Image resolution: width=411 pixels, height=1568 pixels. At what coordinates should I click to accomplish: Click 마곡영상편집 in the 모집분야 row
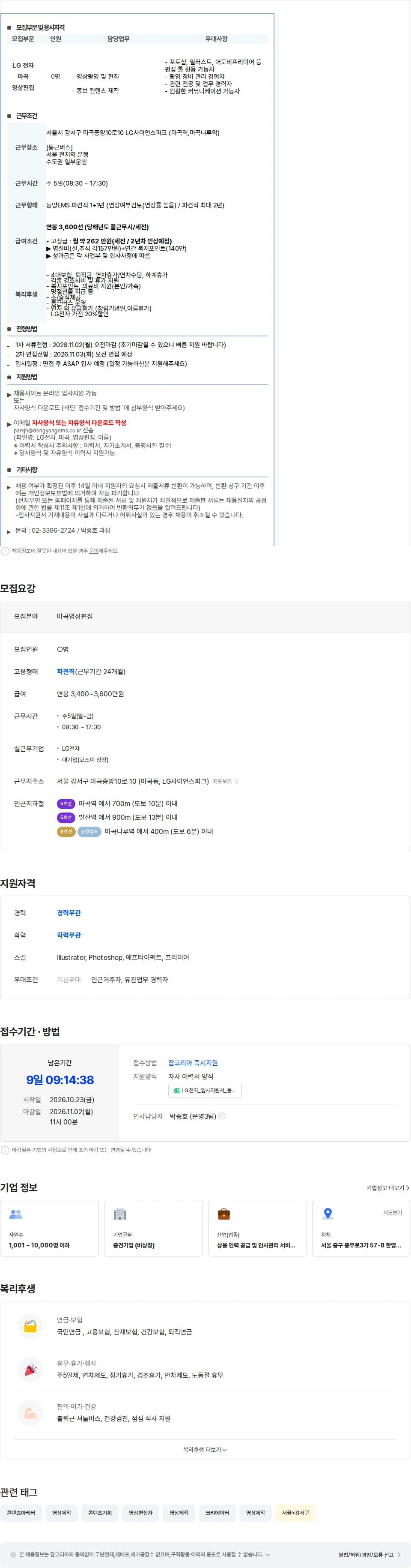[x=75, y=617]
